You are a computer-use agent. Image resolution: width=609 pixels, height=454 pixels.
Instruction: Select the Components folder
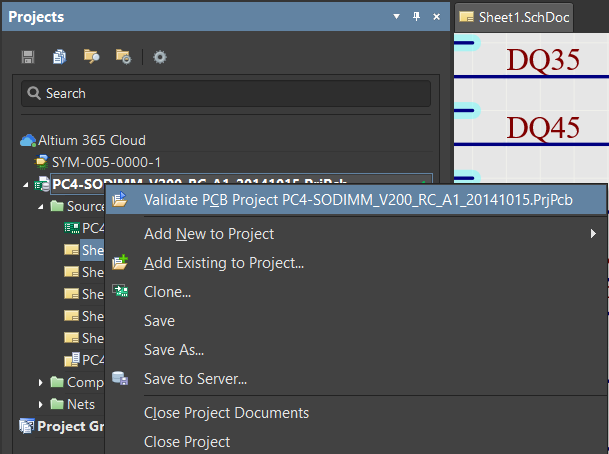point(85,382)
